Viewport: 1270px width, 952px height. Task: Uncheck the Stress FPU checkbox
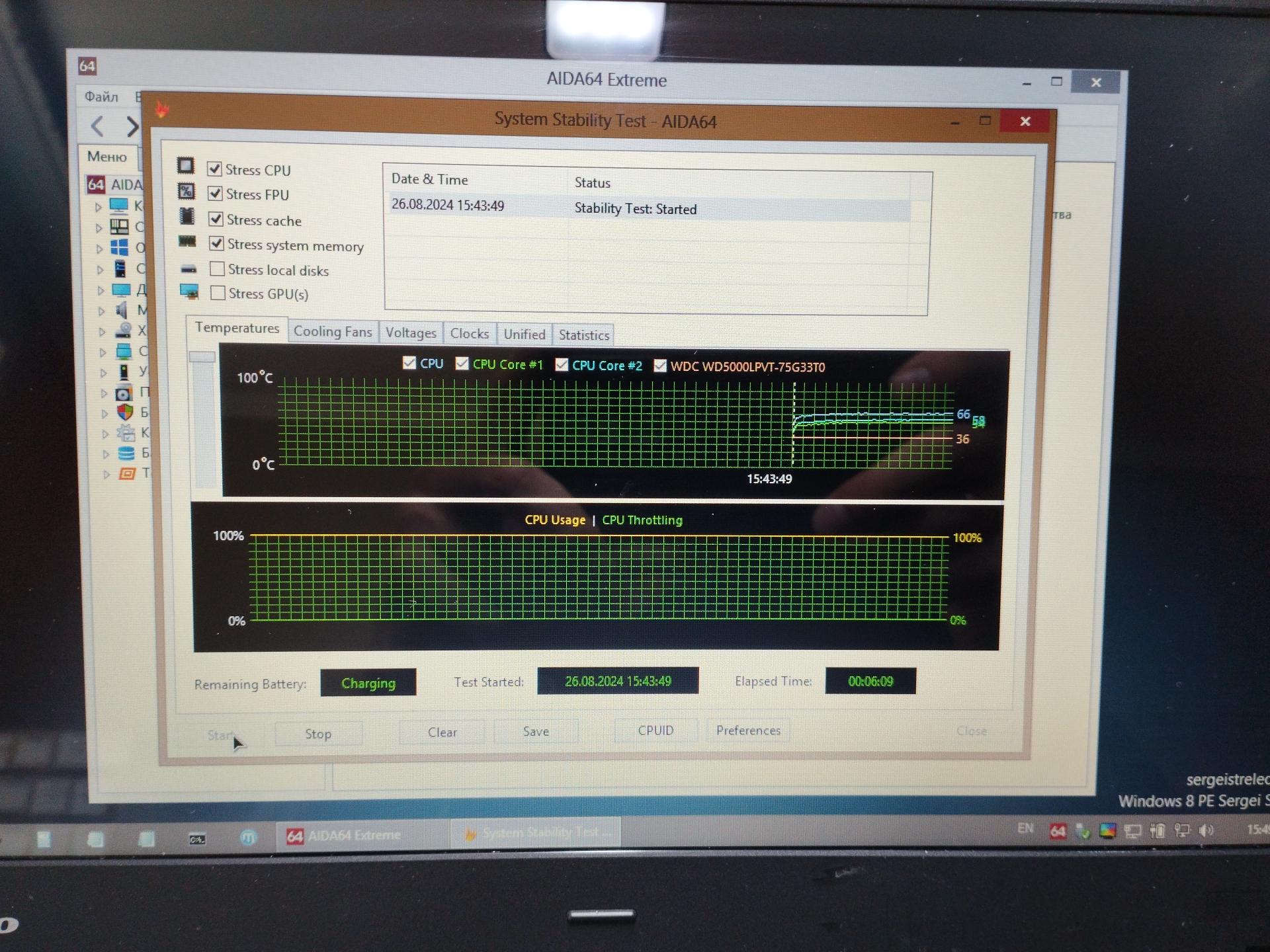215,193
